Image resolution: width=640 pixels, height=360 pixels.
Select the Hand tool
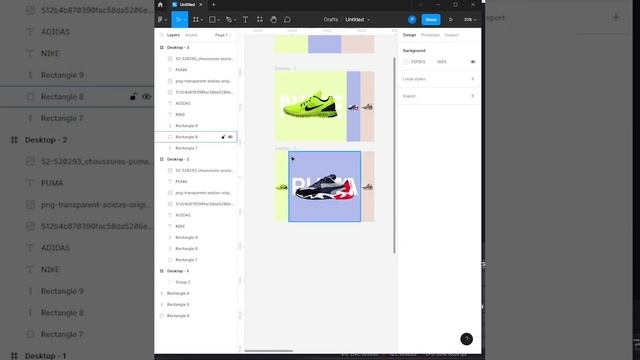point(273,20)
